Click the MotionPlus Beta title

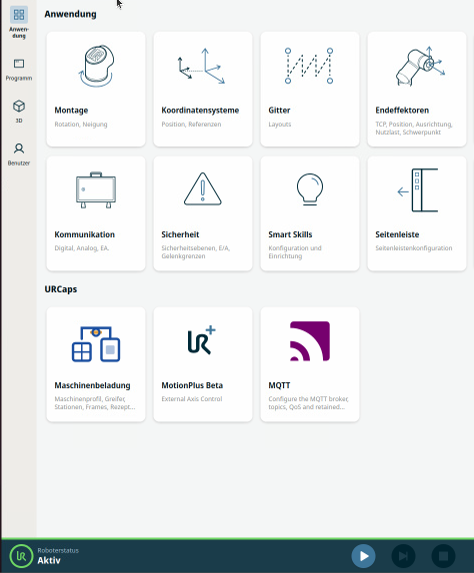tap(192, 386)
